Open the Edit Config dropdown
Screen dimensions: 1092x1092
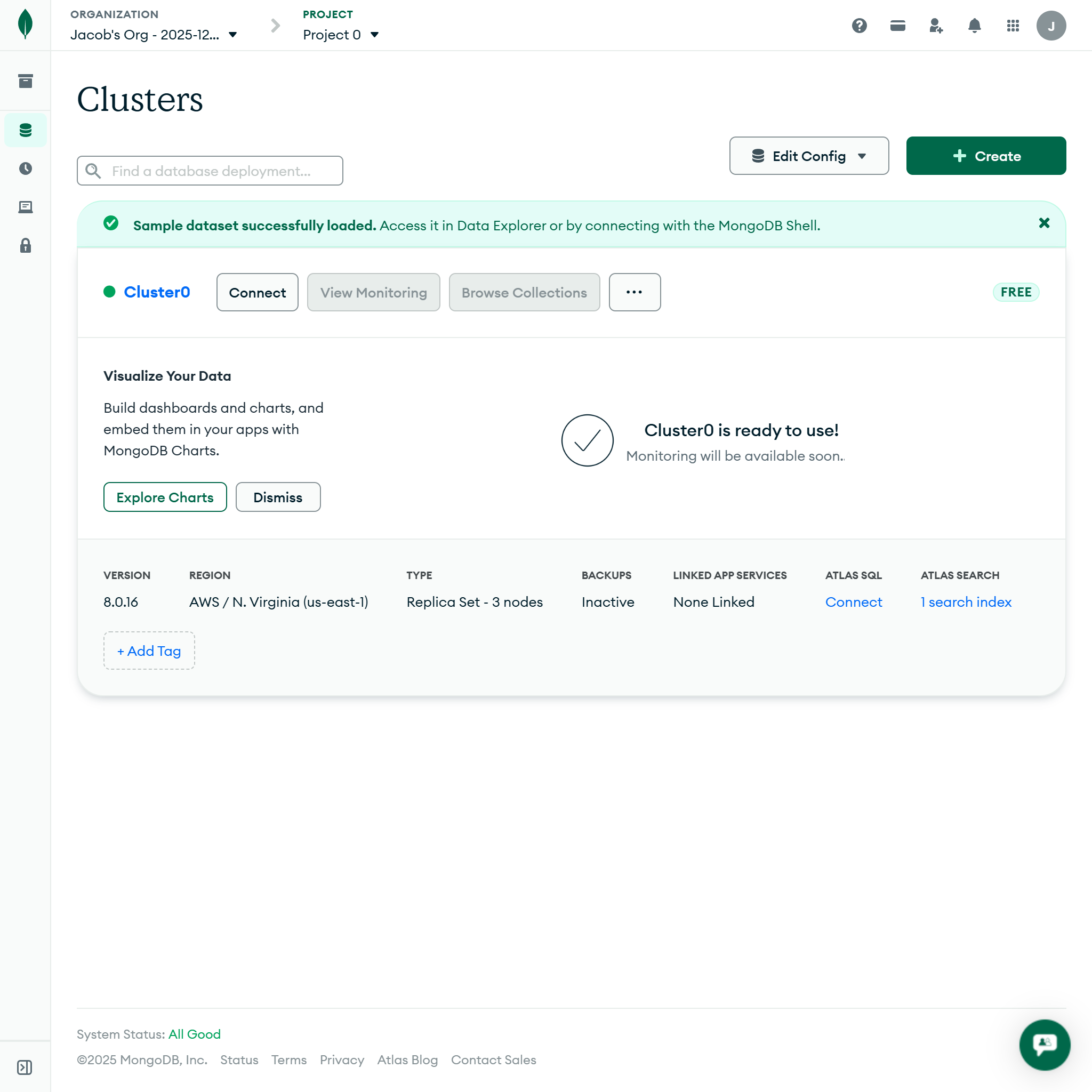pyautogui.click(x=809, y=156)
